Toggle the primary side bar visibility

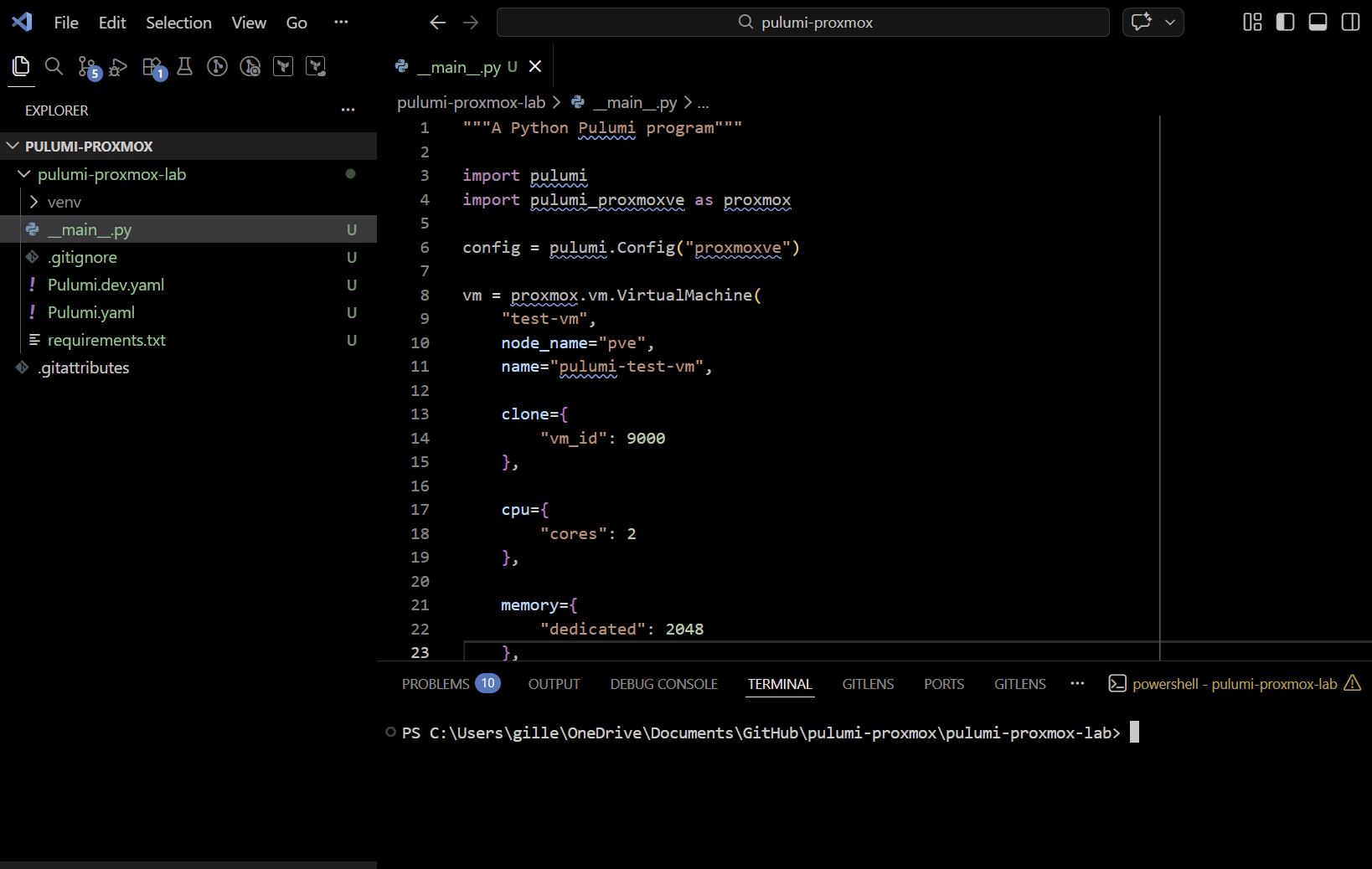click(x=1285, y=23)
